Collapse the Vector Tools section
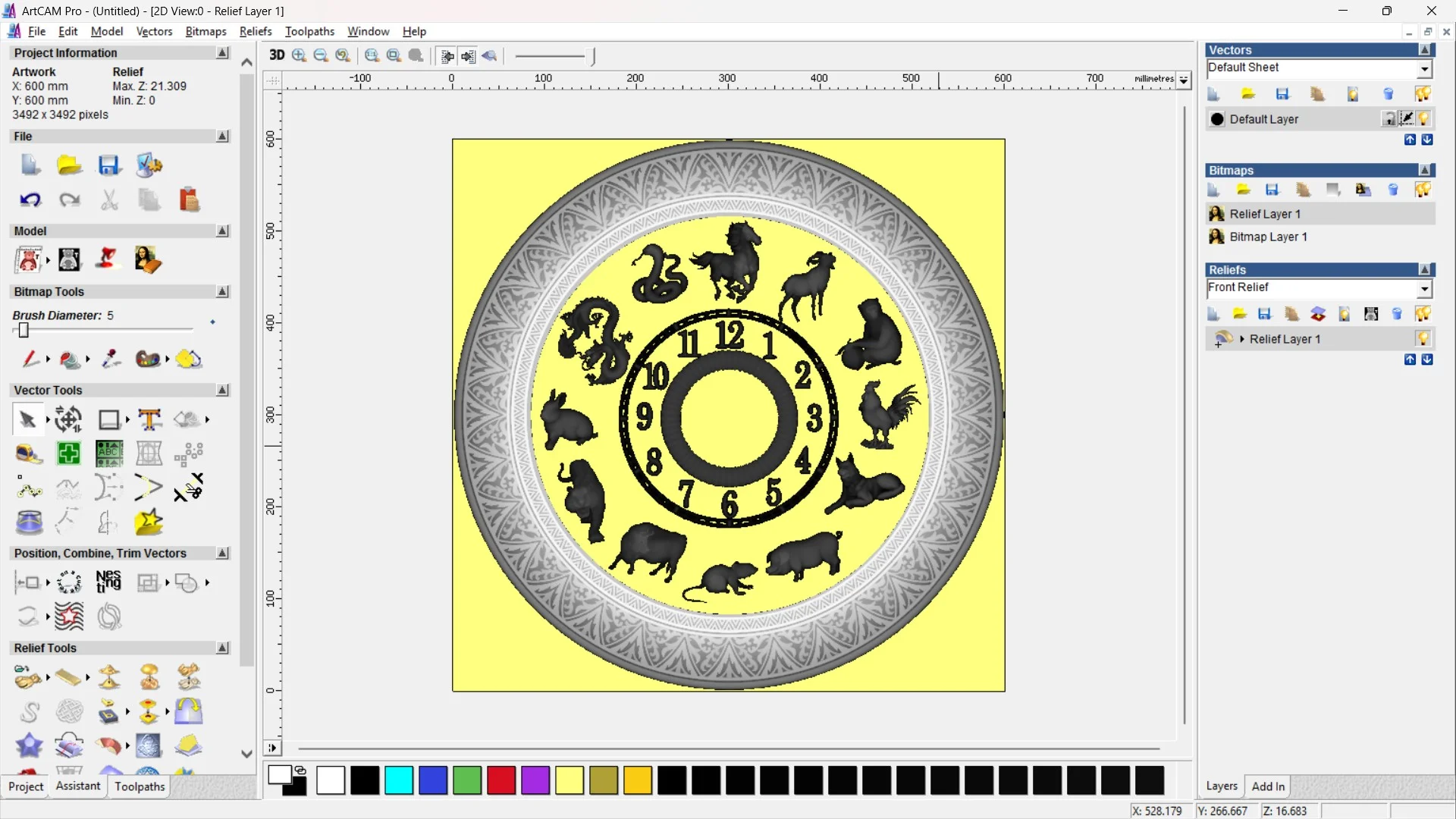1456x819 pixels. click(x=222, y=390)
